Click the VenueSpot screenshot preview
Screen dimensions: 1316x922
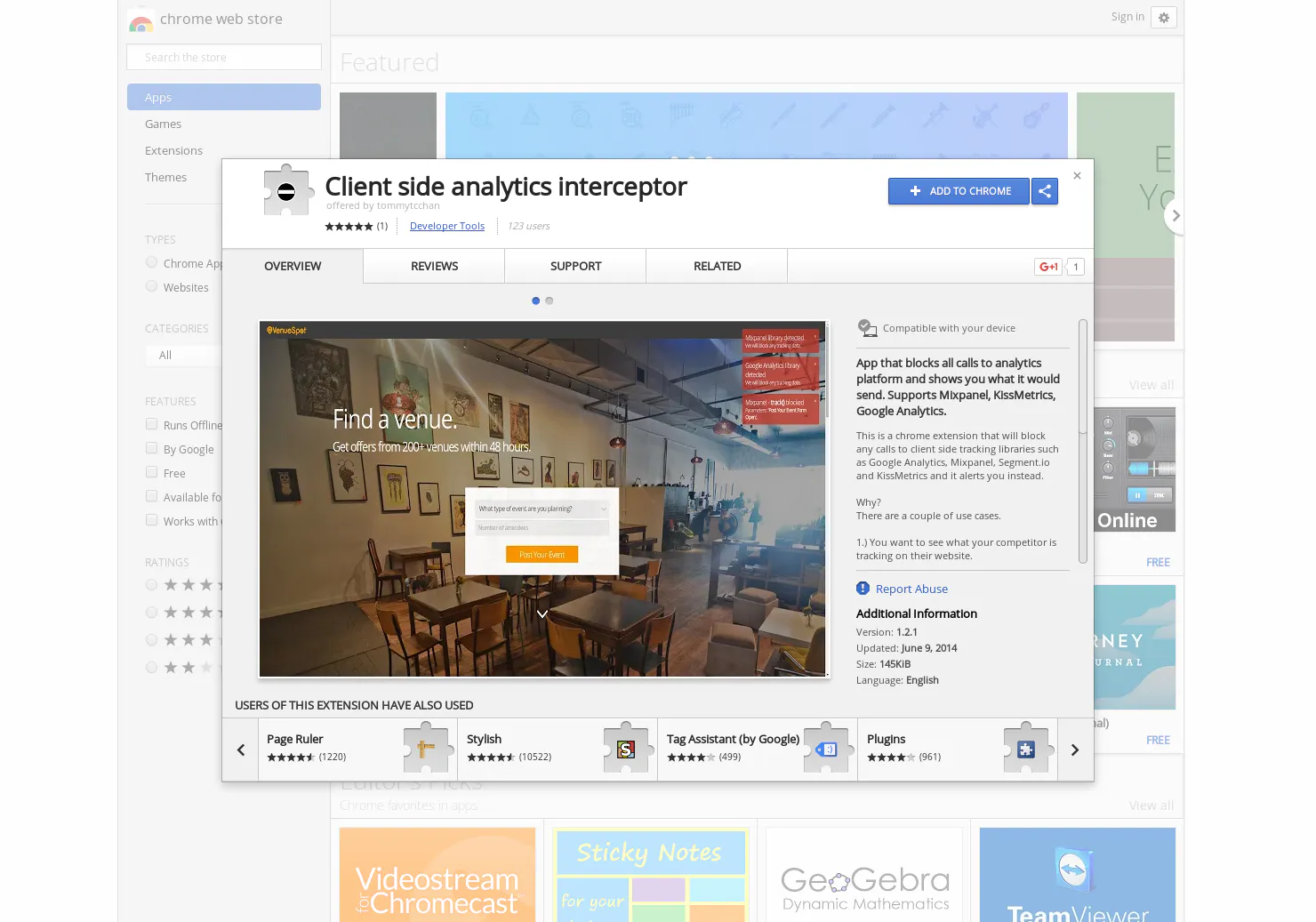tap(542, 499)
